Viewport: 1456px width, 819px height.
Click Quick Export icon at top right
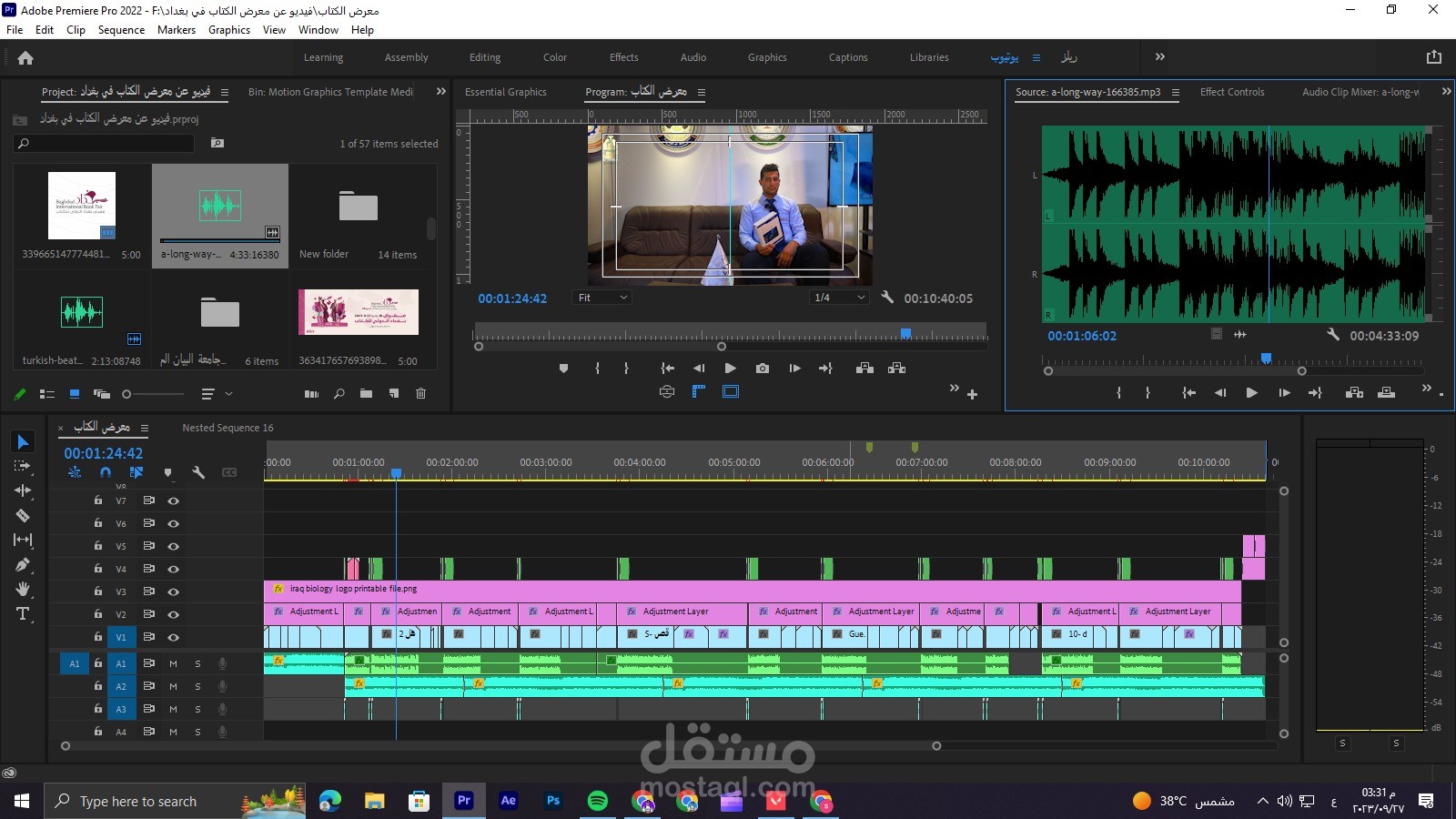(1434, 56)
